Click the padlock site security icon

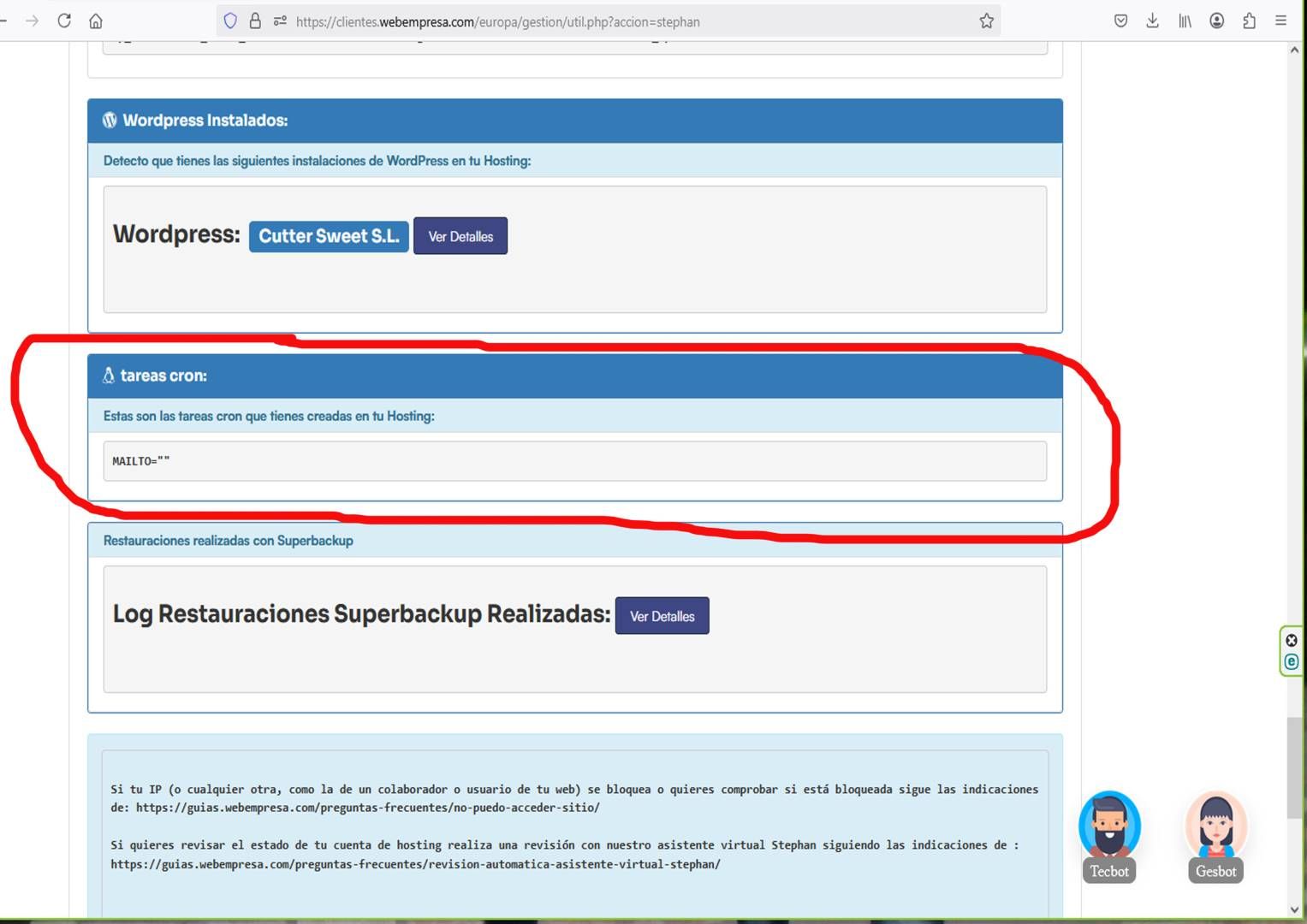(x=255, y=21)
